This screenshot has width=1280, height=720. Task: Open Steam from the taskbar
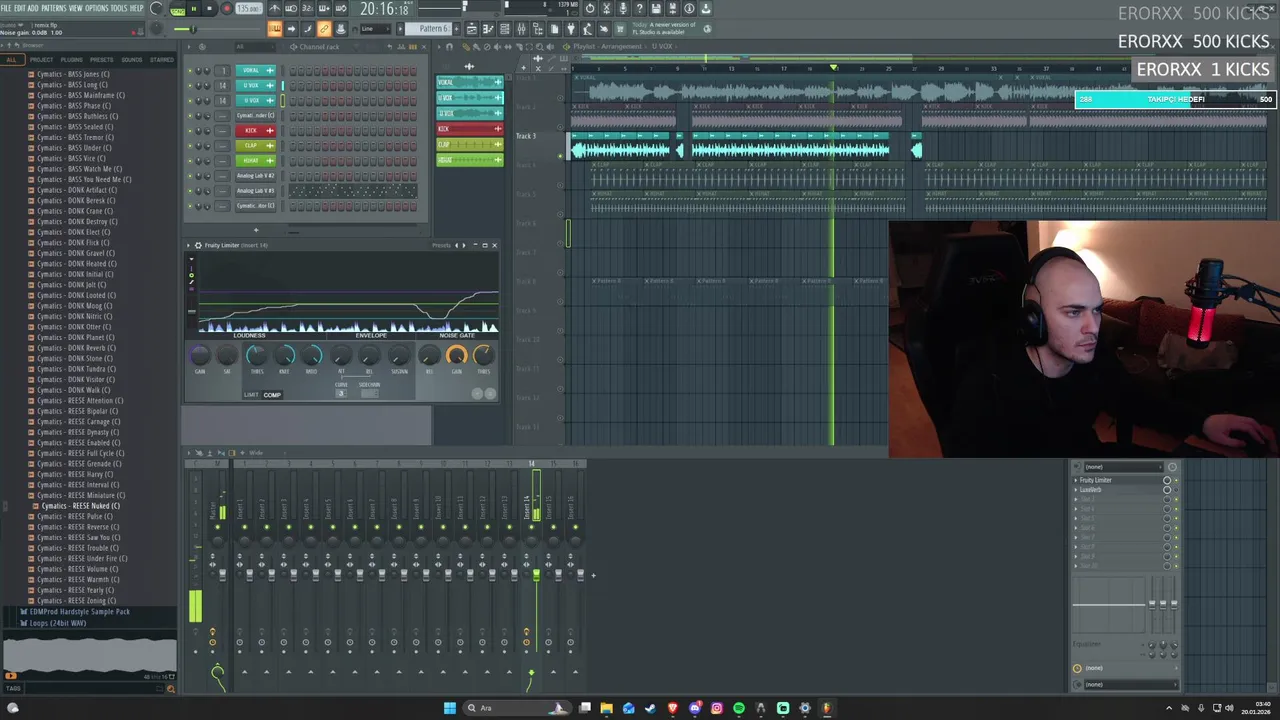click(651, 708)
